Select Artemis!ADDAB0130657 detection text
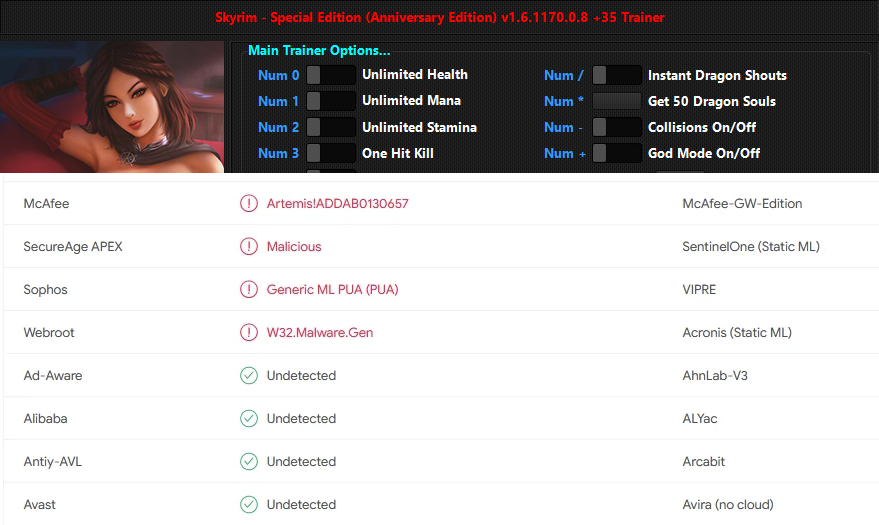The width and height of the screenshot is (879, 525). pyautogui.click(x=337, y=203)
